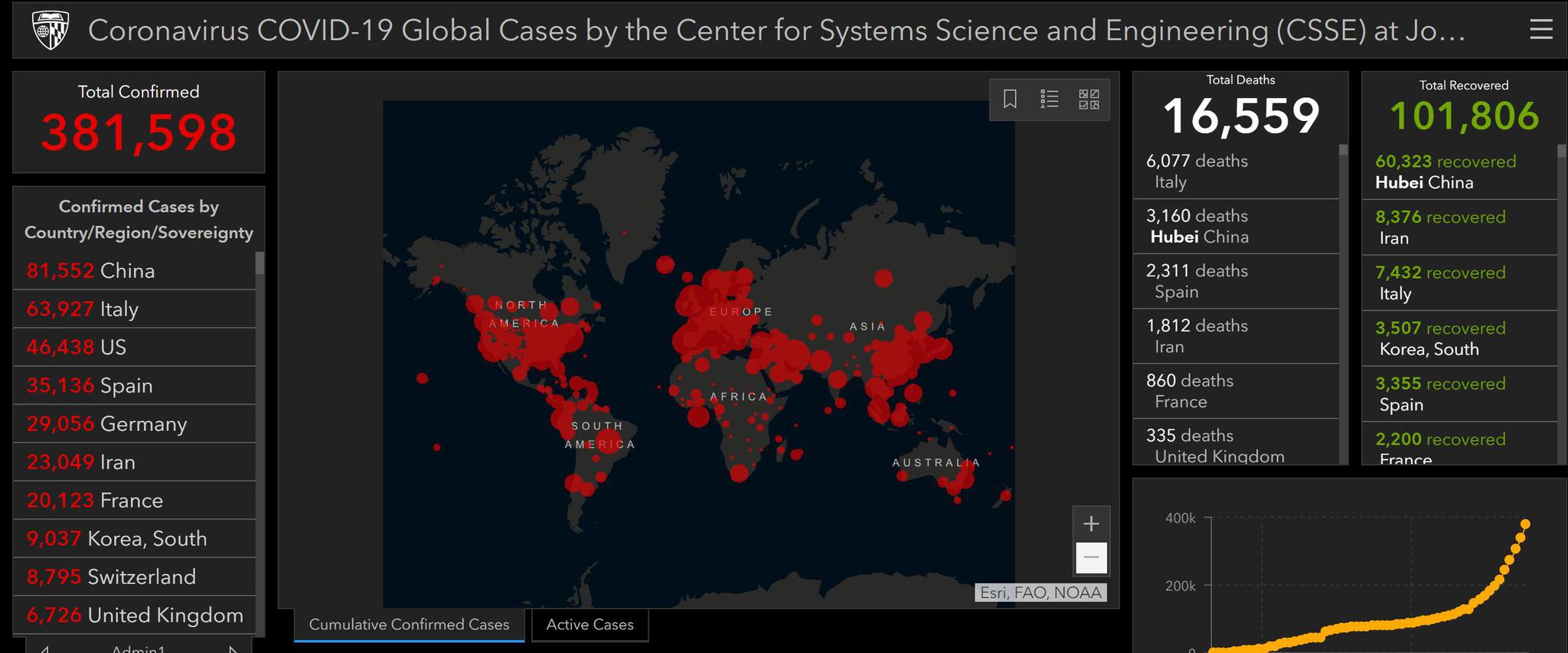Select Switzerland in the confirmed list
Screen dimensions: 1568x653
134,577
